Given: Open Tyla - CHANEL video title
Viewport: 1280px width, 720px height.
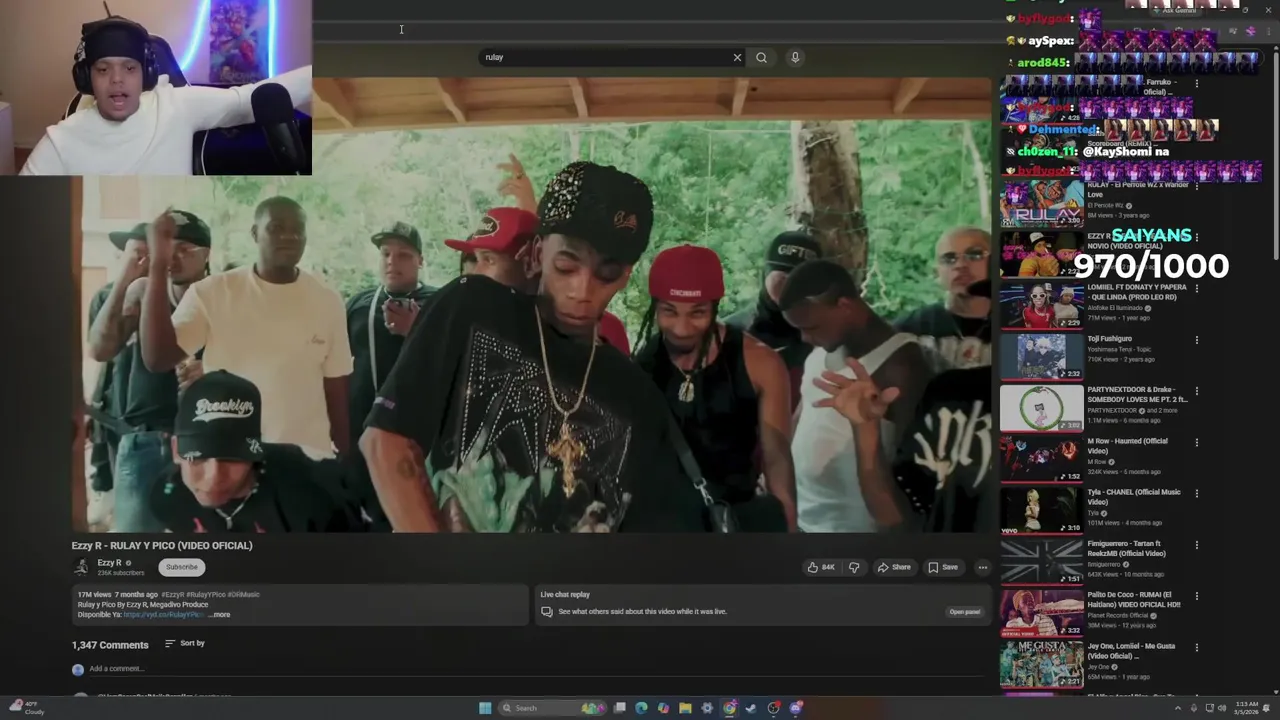Looking at the screenshot, I should pos(1134,496).
